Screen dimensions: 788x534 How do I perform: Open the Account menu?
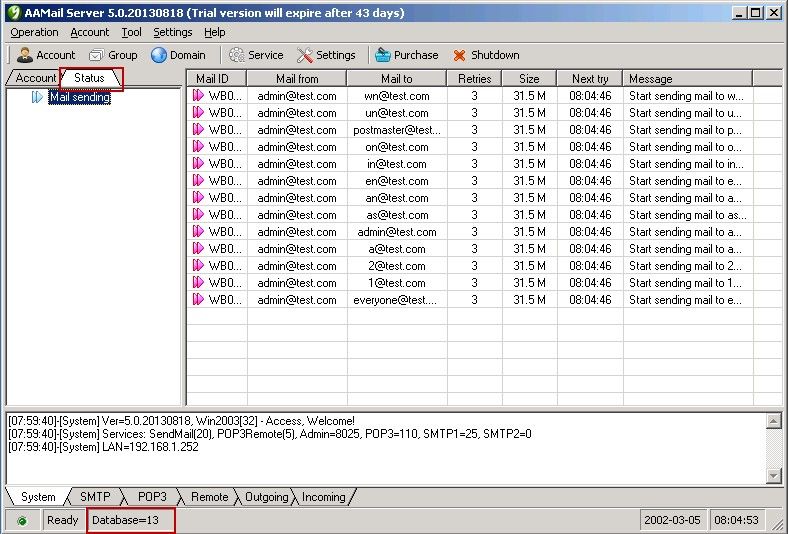point(89,32)
